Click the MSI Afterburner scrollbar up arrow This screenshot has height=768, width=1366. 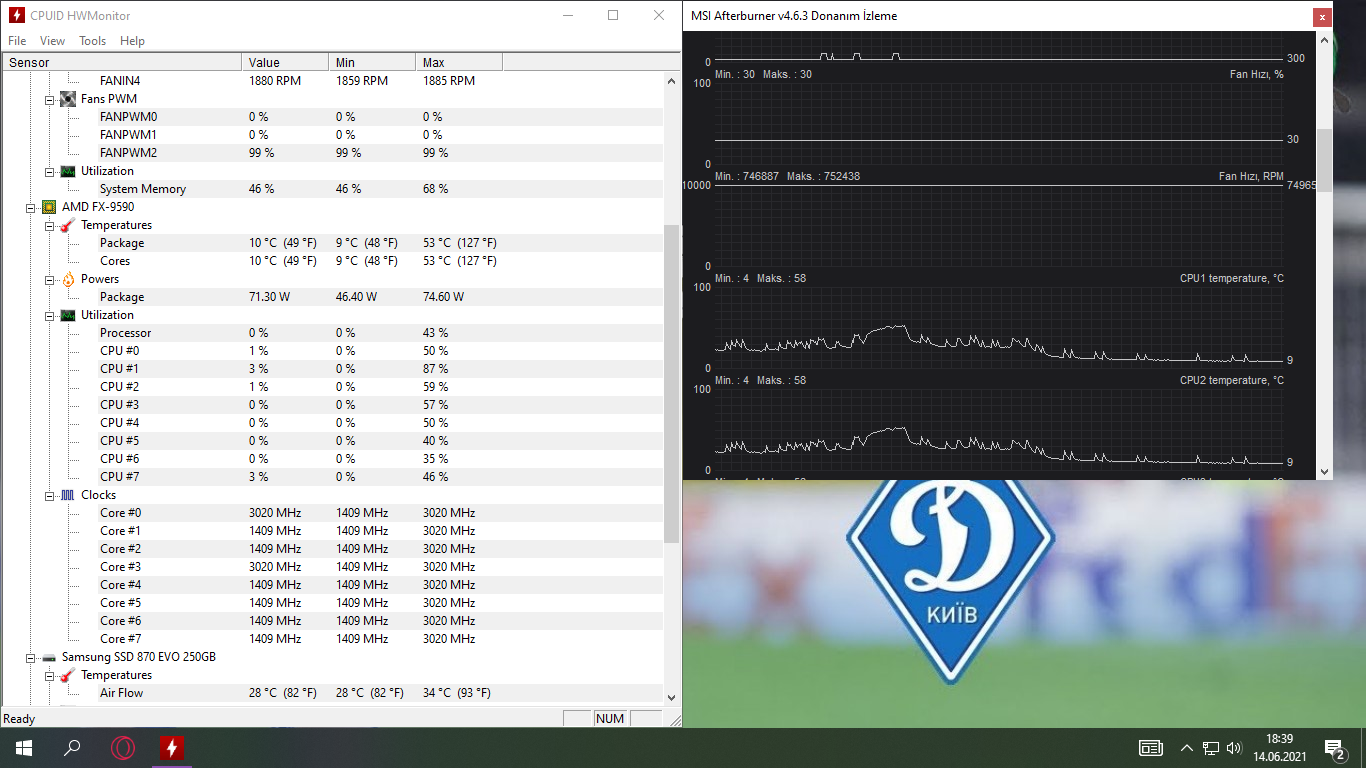(x=1325, y=39)
